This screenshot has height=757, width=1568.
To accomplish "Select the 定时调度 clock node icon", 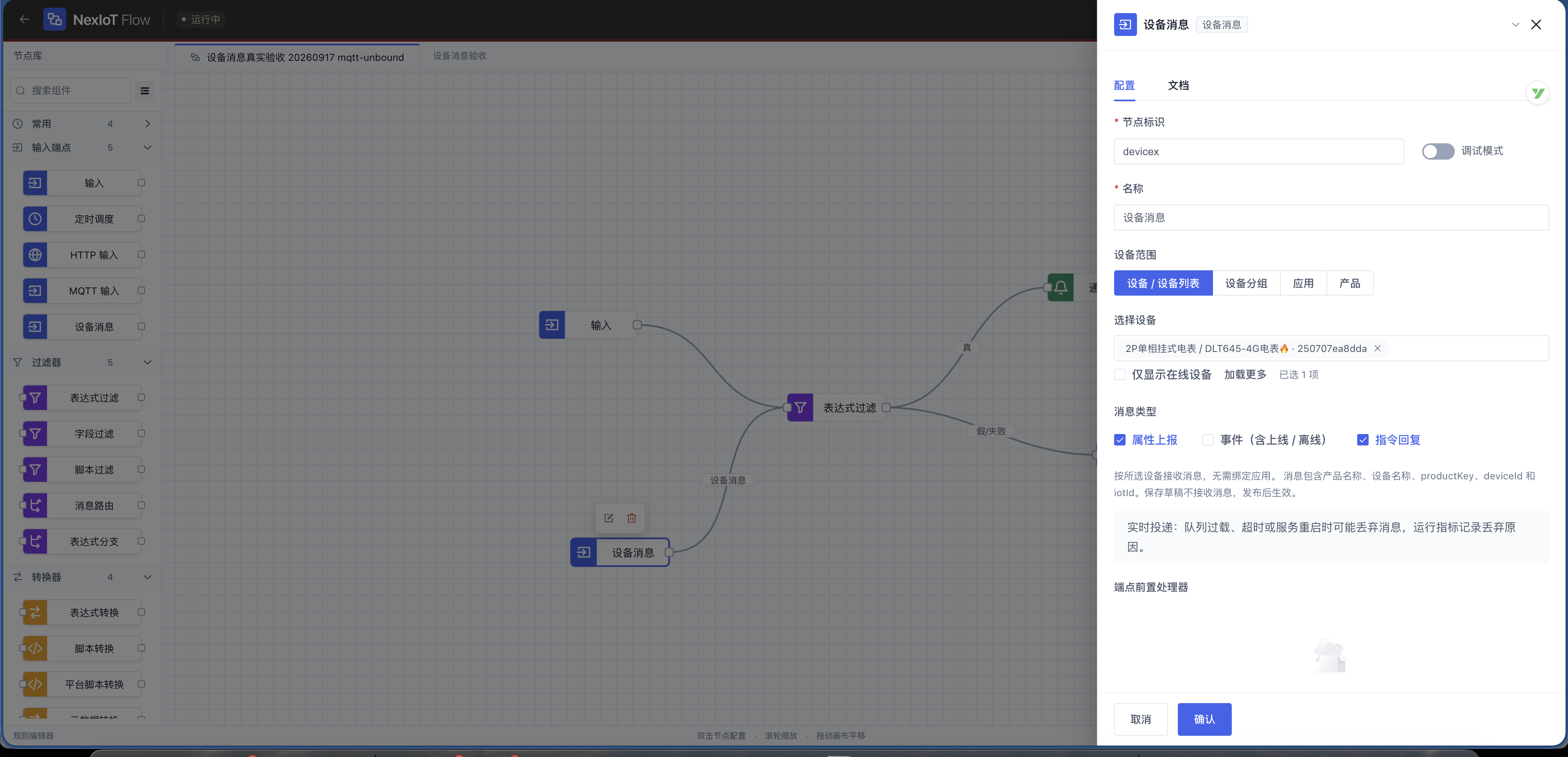I will pyautogui.click(x=35, y=218).
